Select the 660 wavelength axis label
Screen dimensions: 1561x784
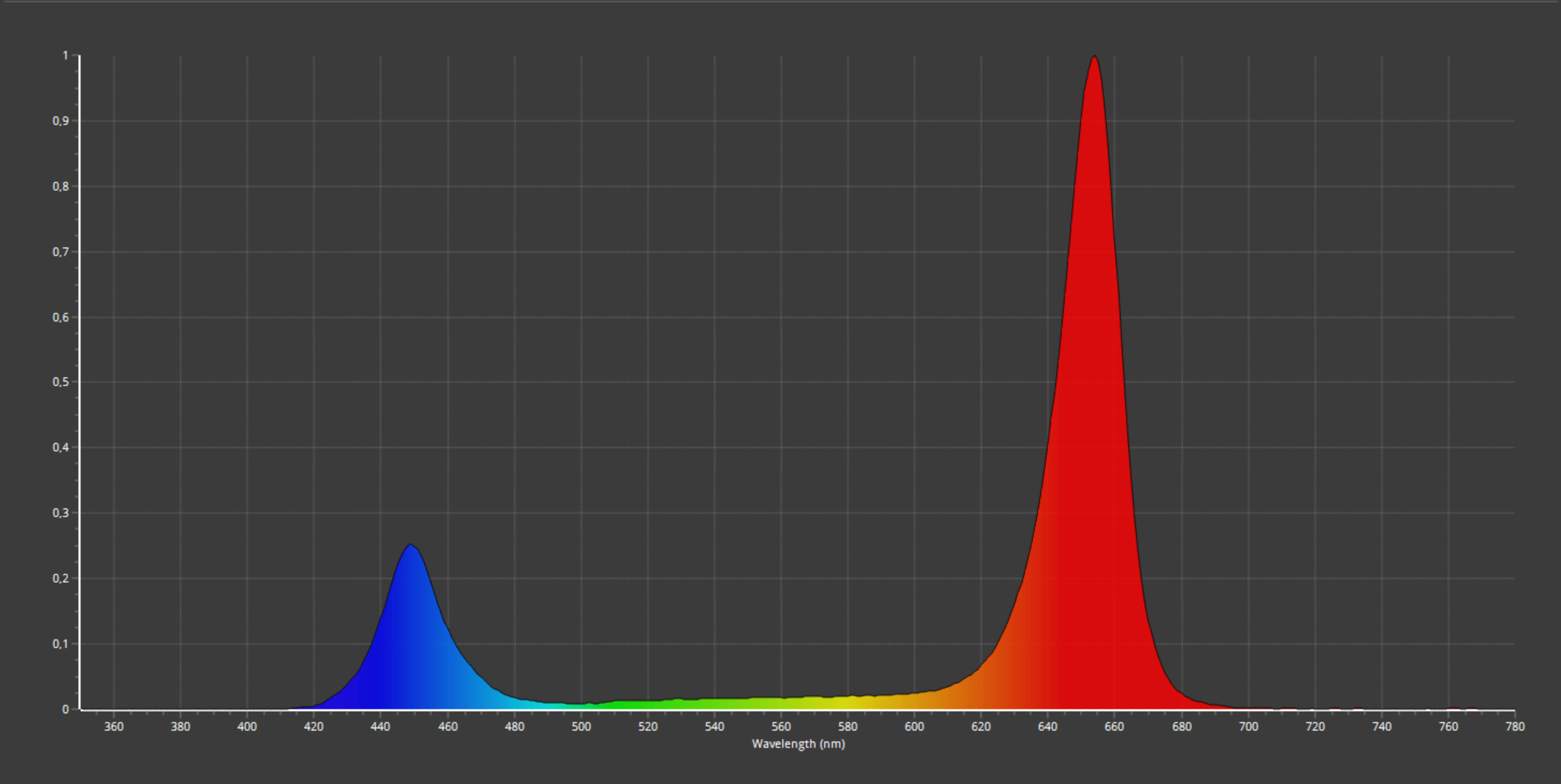1115,727
